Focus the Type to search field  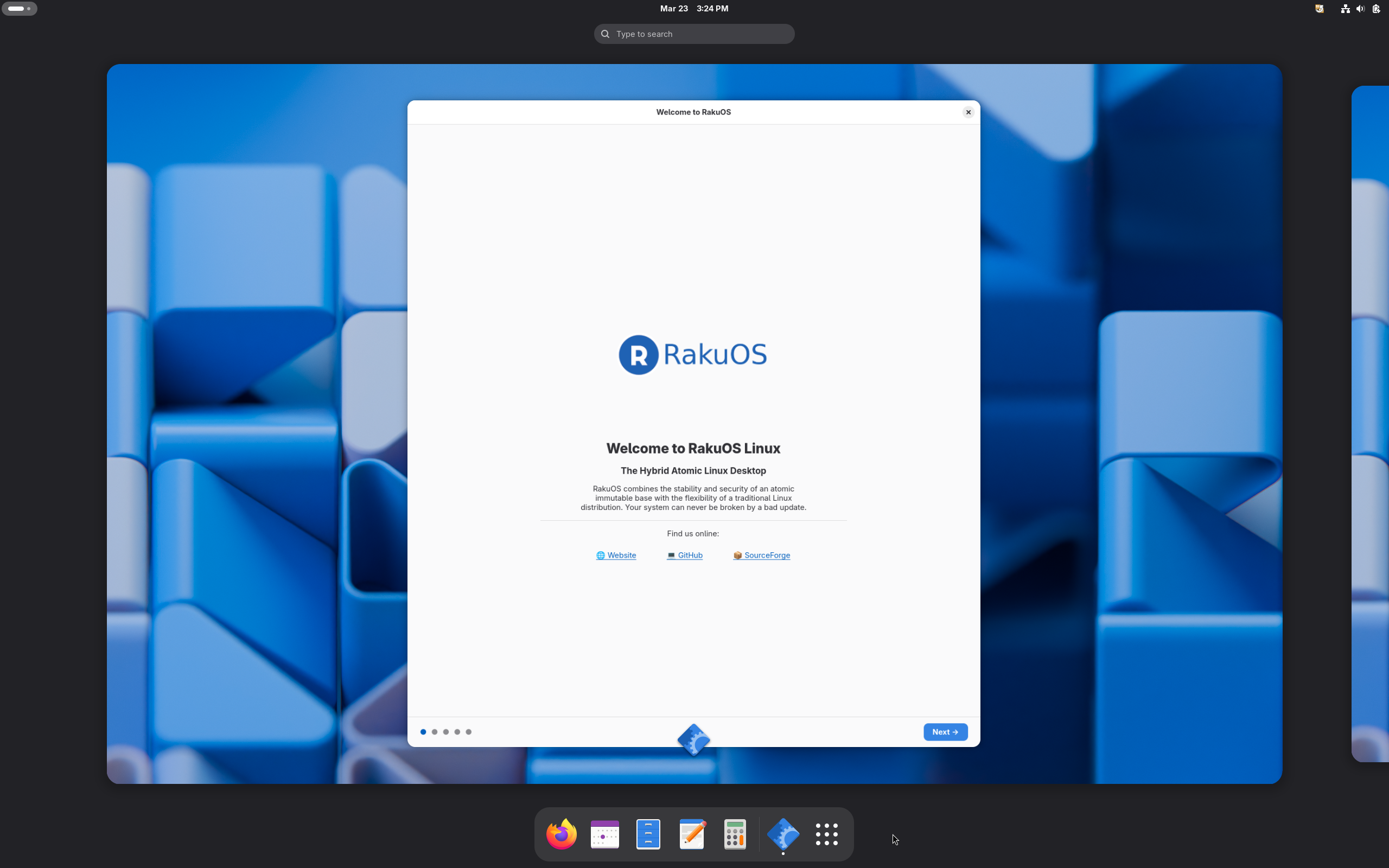coord(694,34)
